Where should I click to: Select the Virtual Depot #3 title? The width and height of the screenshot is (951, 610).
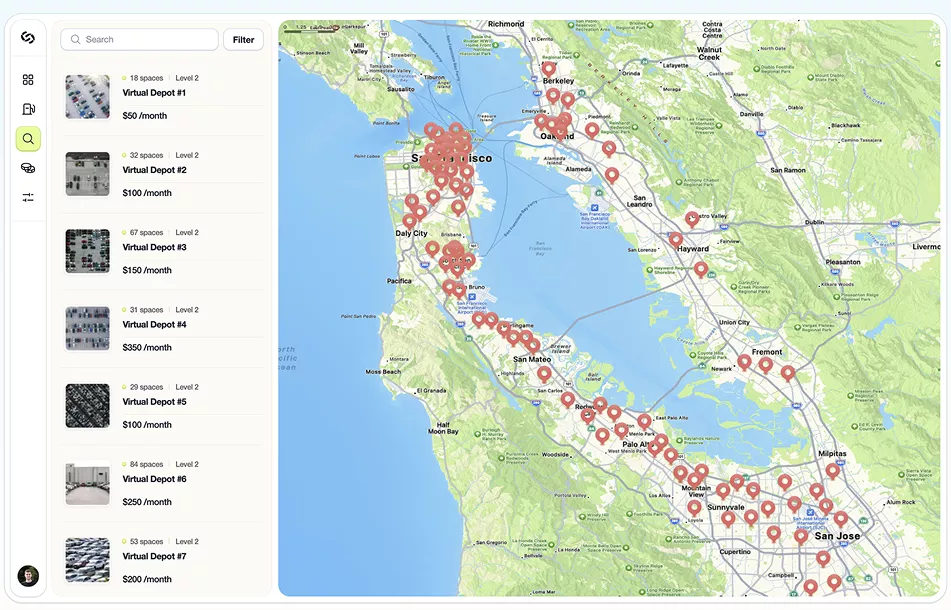(155, 247)
